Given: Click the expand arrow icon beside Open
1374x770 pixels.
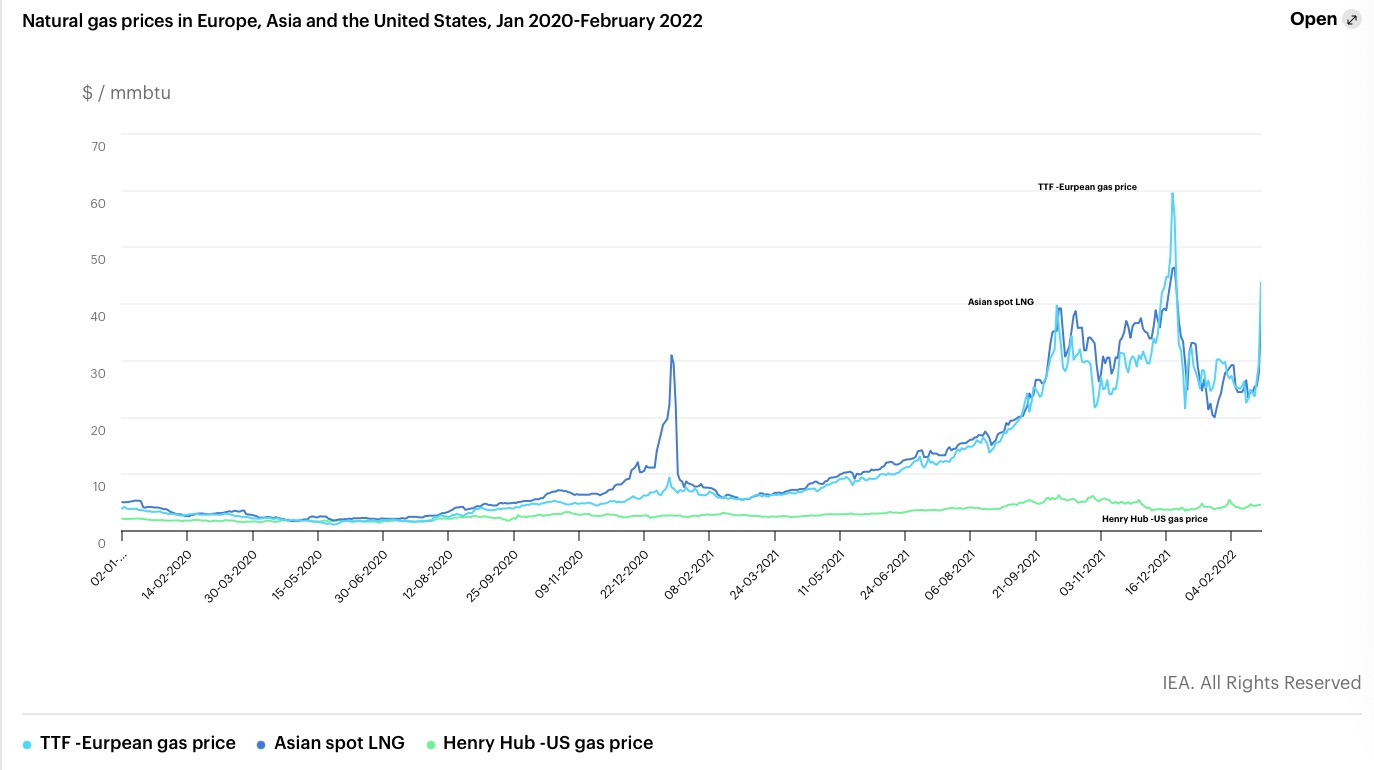Looking at the screenshot, I should pyautogui.click(x=1352, y=20).
